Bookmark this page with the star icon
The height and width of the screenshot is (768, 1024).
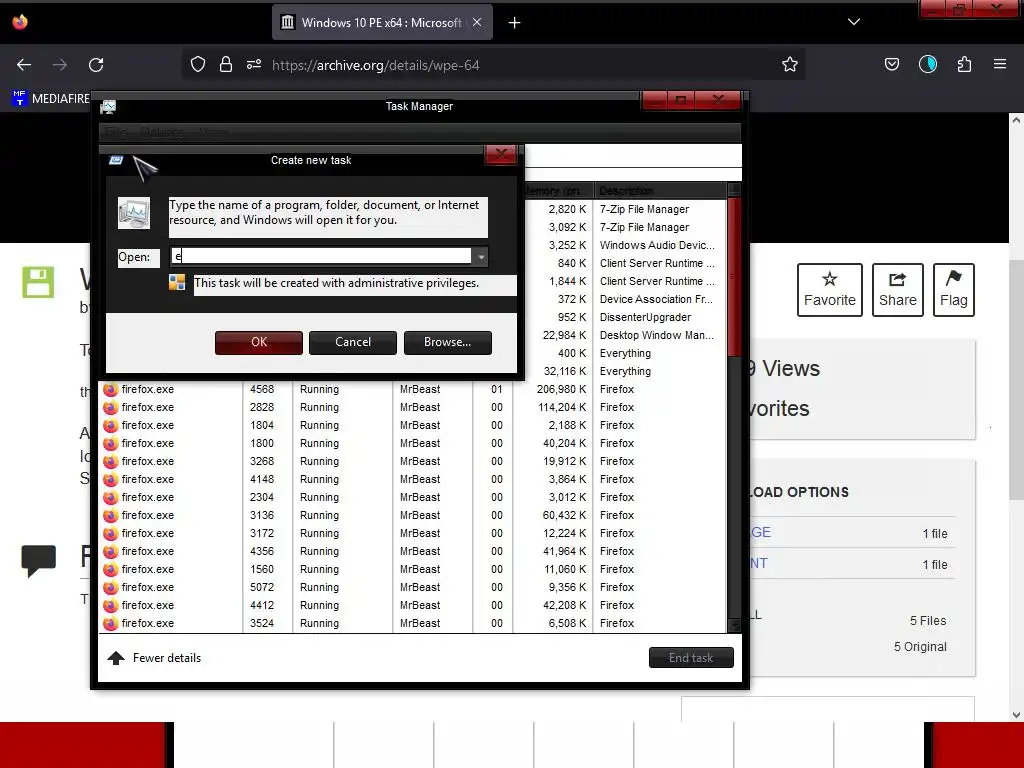tap(790, 64)
